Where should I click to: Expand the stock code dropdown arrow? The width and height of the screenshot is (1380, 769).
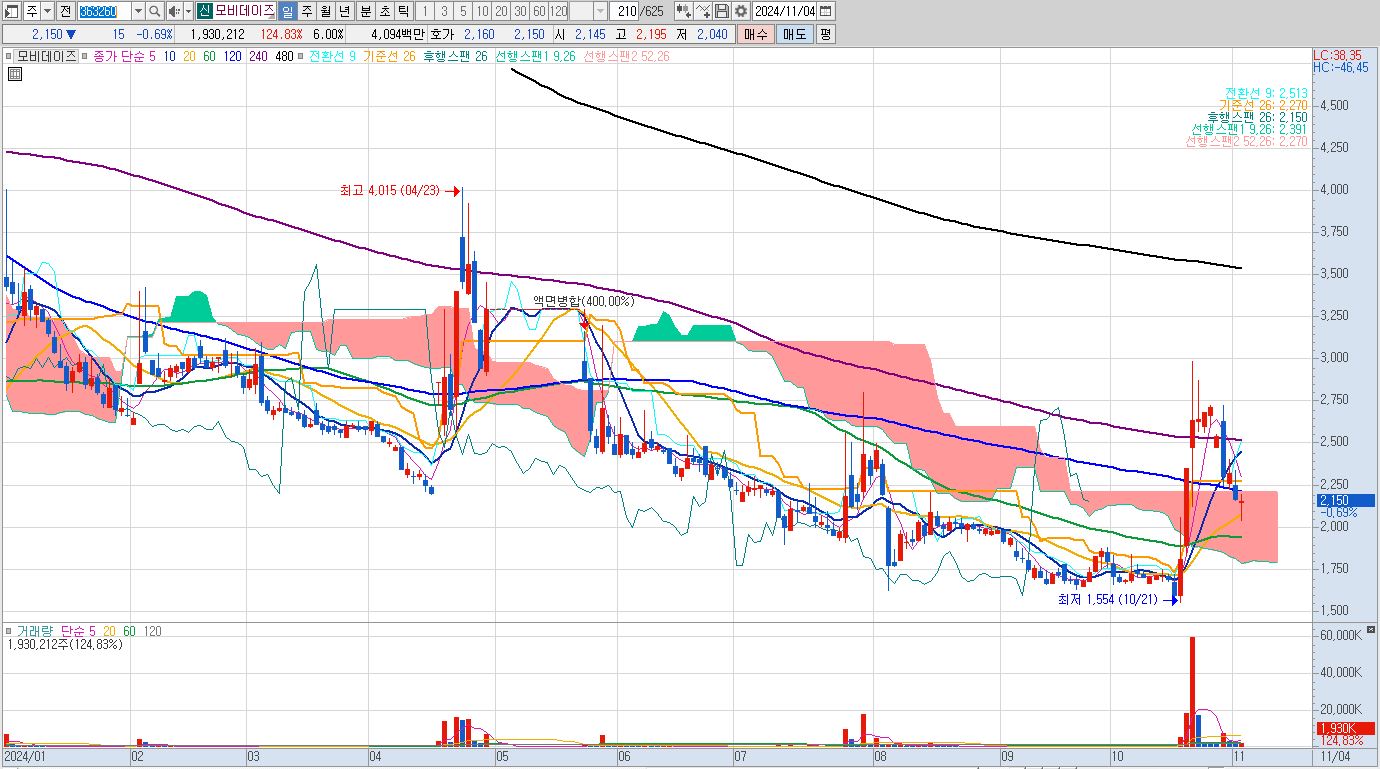[x=138, y=12]
